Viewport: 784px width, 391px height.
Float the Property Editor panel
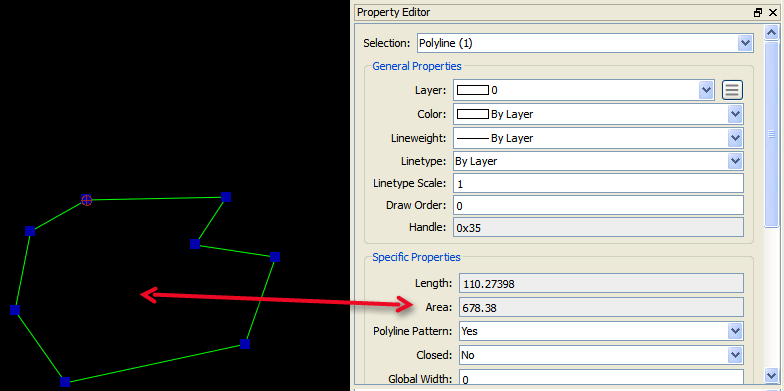coord(758,12)
